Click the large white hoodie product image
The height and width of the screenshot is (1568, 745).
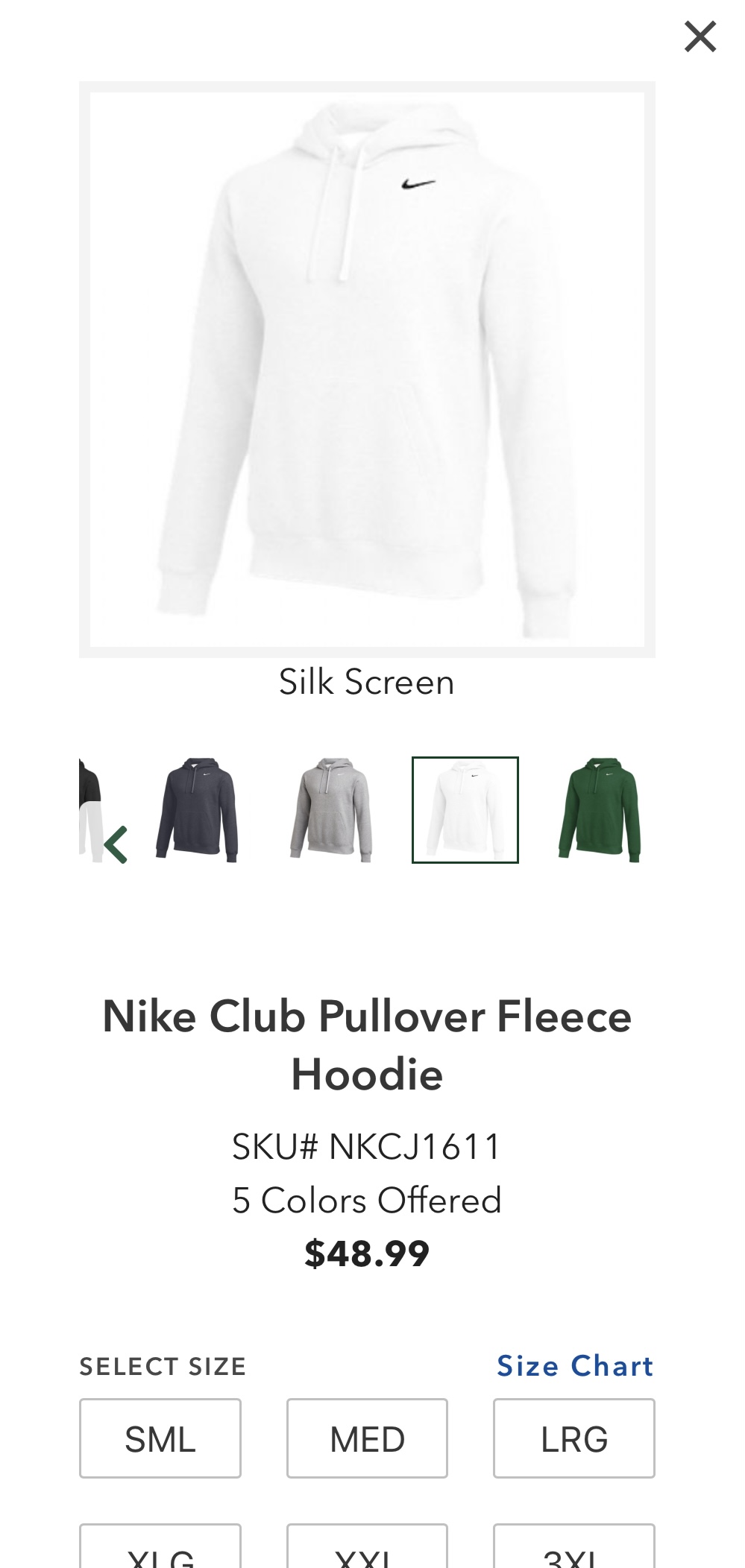tap(367, 370)
